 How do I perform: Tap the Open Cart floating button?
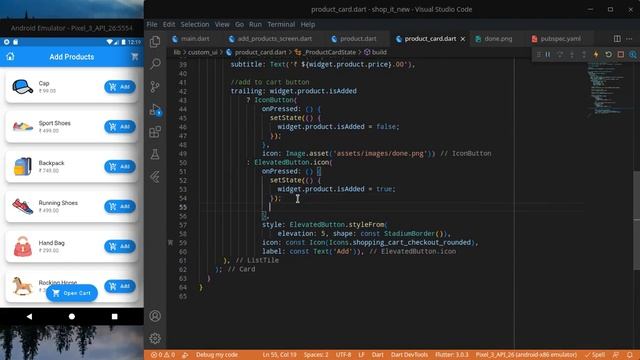pos(72,293)
